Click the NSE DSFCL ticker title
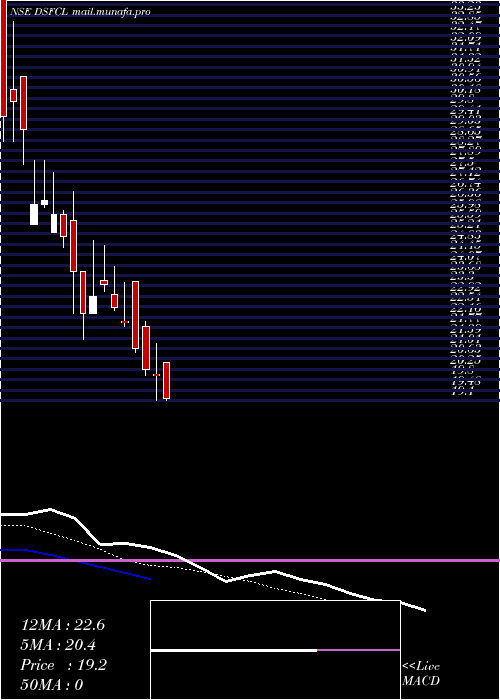Screen dimensions: 500x700 click(39, 12)
